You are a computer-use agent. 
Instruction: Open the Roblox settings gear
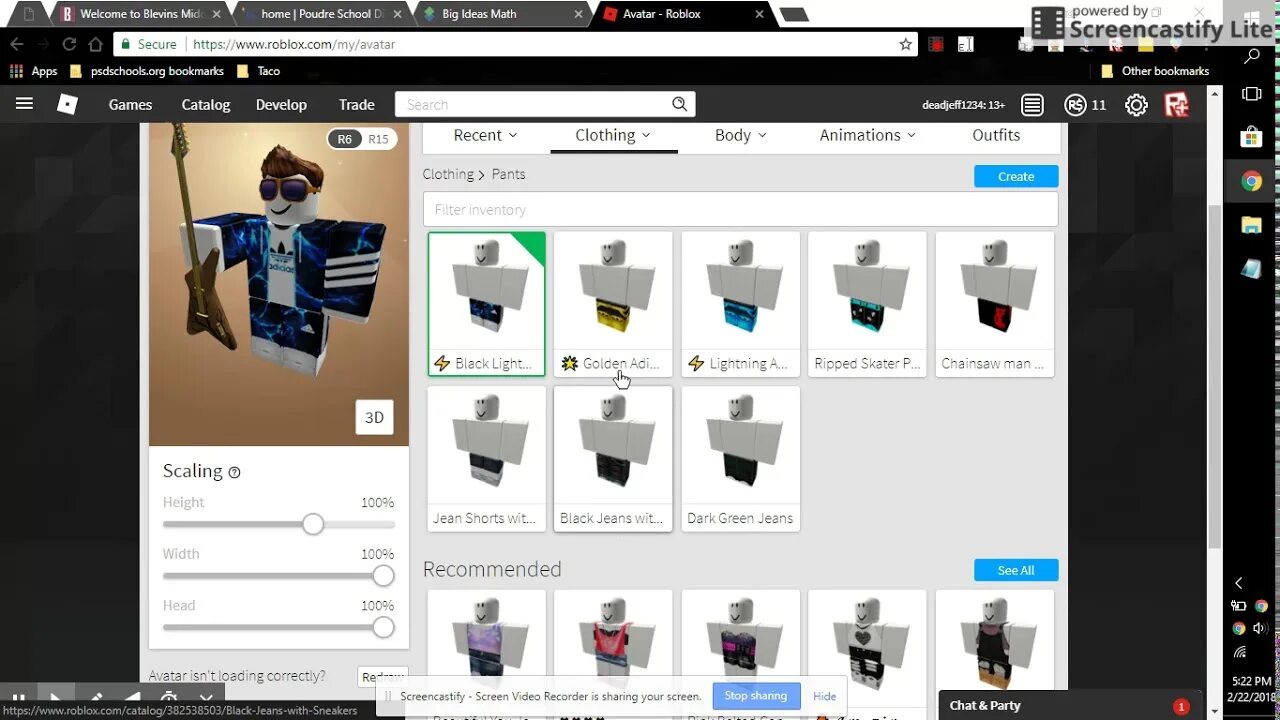(x=1136, y=105)
